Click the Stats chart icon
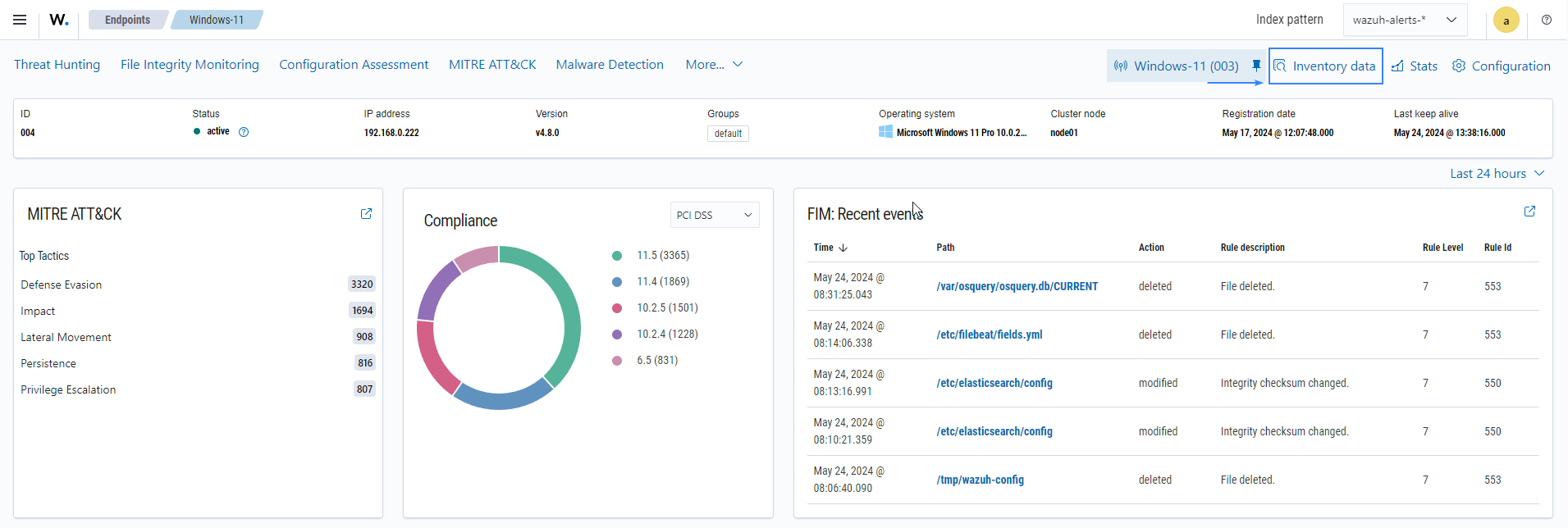 click(x=1397, y=66)
